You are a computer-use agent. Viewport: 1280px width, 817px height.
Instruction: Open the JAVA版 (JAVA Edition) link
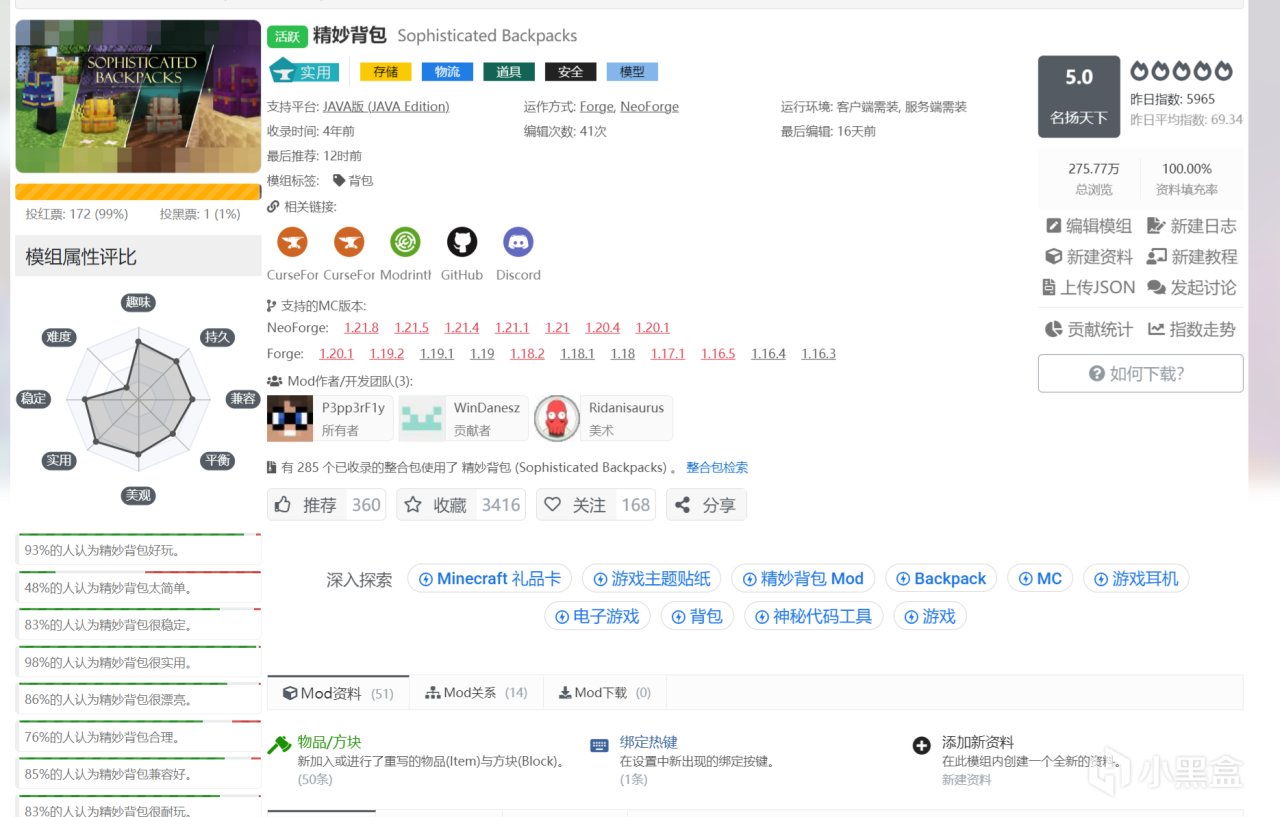pos(386,106)
